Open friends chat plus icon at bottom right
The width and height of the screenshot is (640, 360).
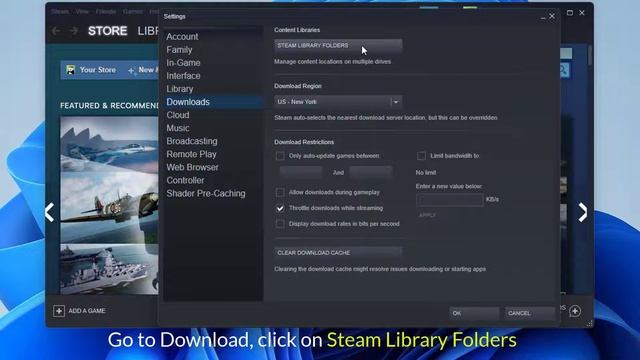[x=575, y=311]
